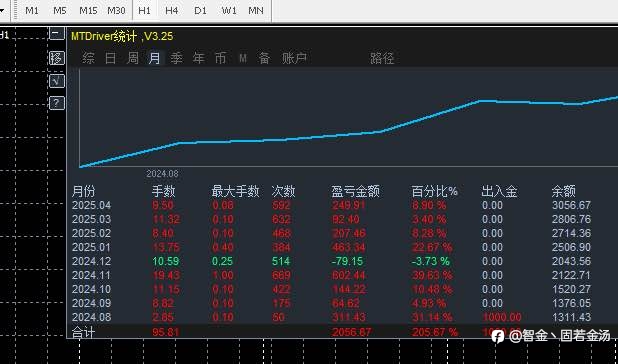Screen dimensions: 618x364
Task: Select the 2025.02 month row label
Action: coord(91,233)
